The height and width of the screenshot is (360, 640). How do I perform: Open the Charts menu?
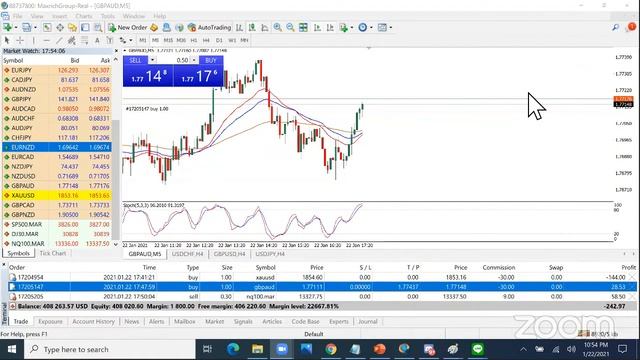click(x=84, y=16)
